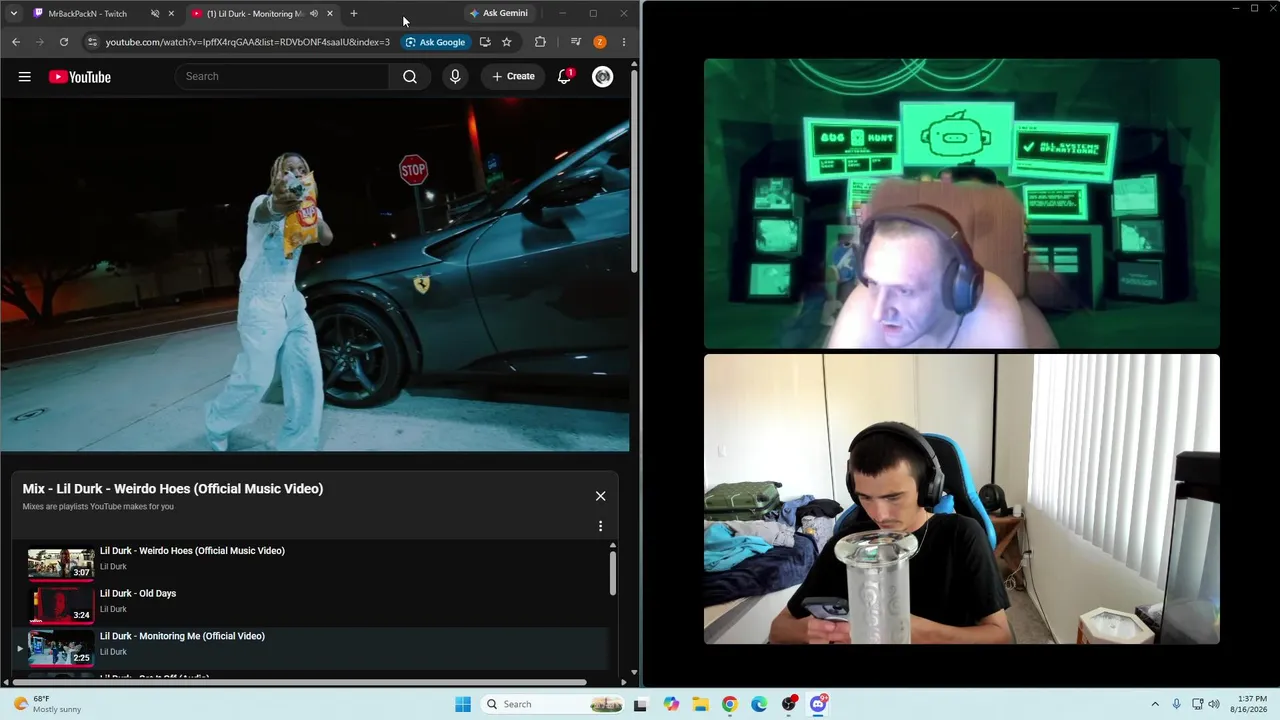
Task: Click the mix playlist vertical scrollbar
Action: coord(613,572)
